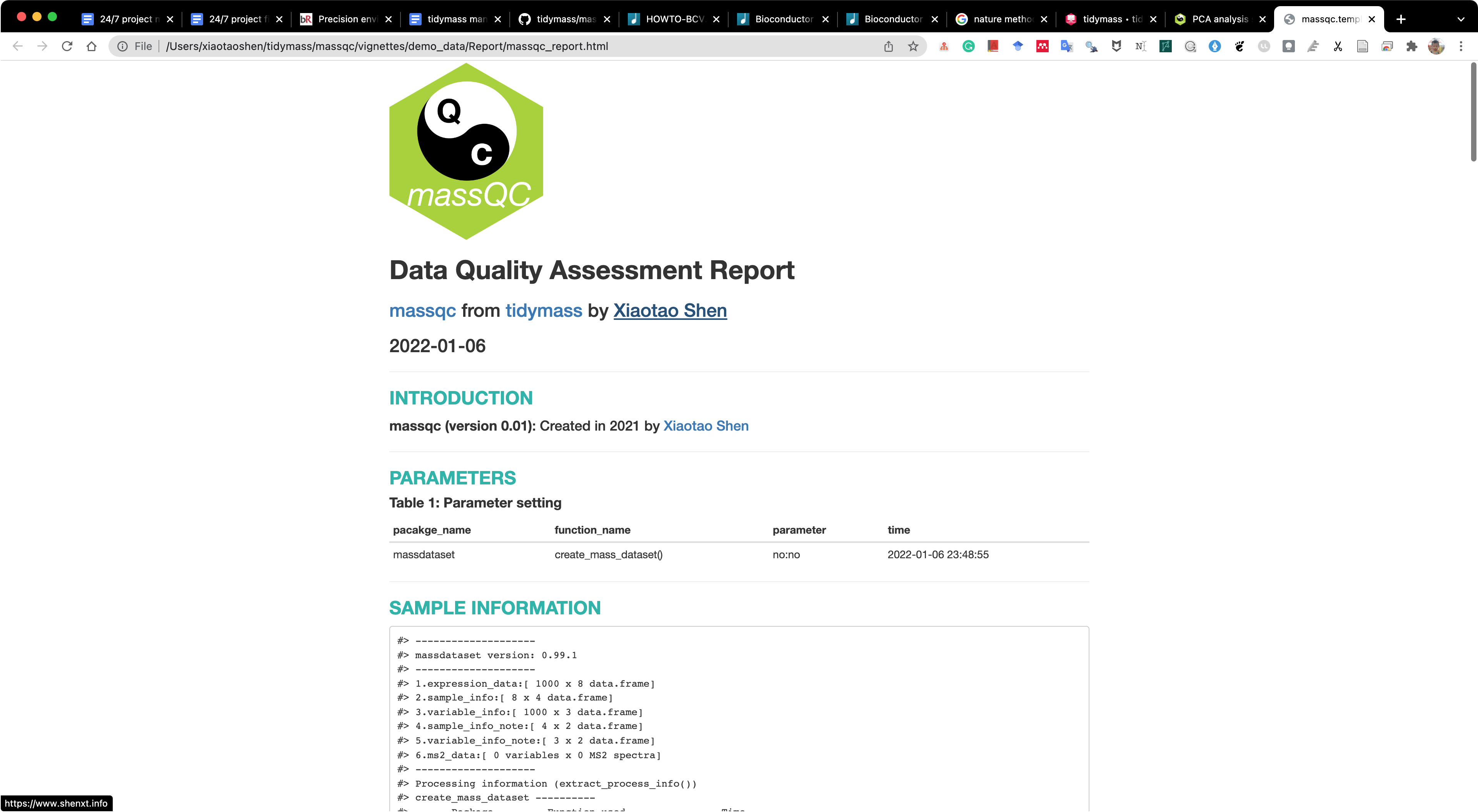Click the SAMPLE INFORMATION heading
1478x812 pixels.
point(495,608)
